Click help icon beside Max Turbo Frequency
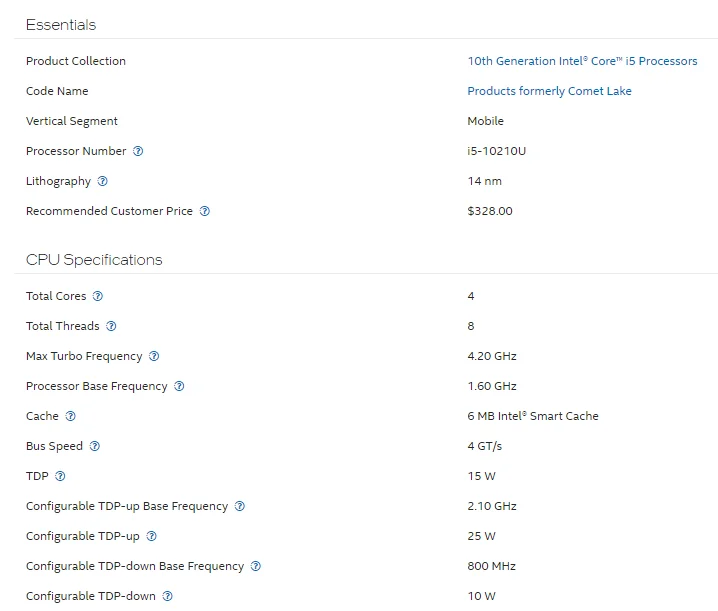718x611 pixels. coord(154,356)
